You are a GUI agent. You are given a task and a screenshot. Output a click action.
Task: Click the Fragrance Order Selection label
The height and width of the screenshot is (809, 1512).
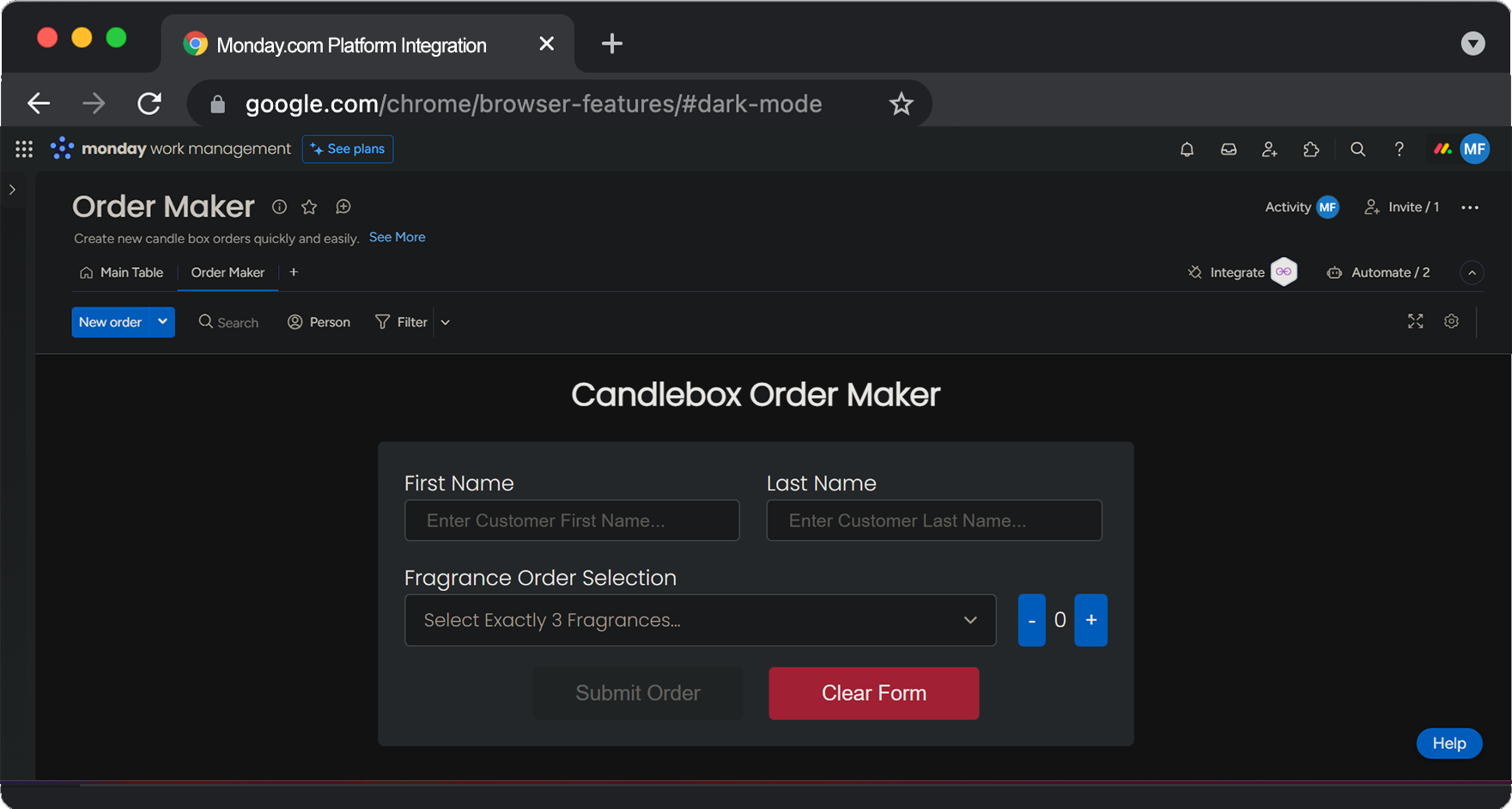pos(540,578)
